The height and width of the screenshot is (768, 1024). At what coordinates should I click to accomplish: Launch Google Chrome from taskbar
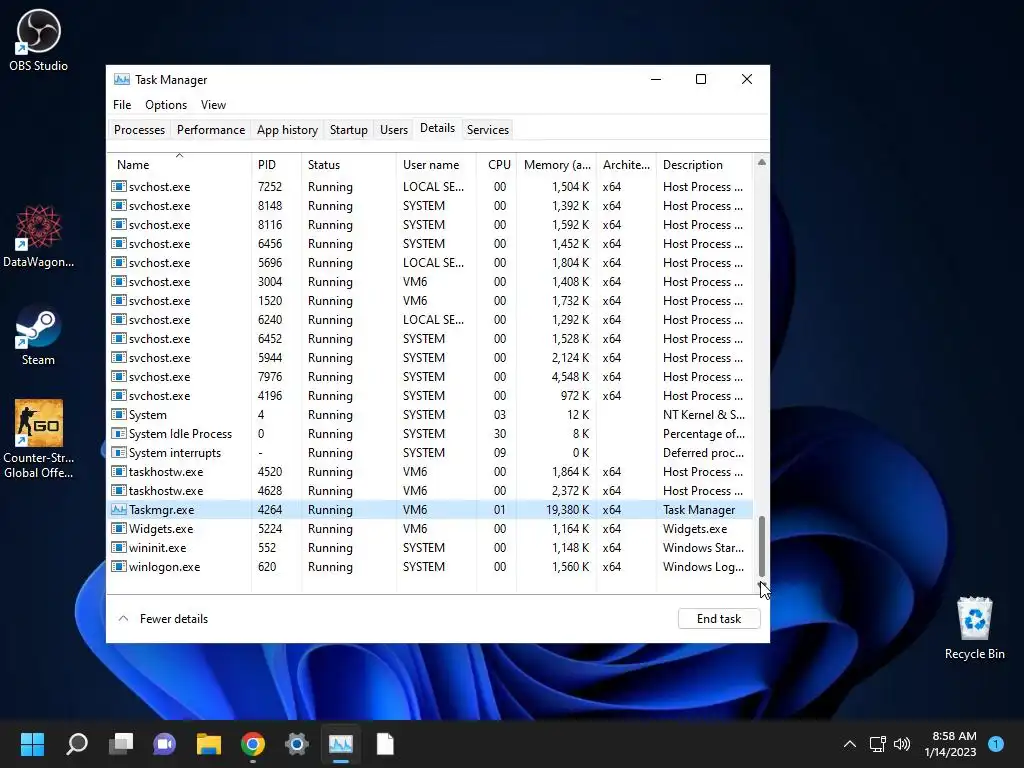(253, 744)
